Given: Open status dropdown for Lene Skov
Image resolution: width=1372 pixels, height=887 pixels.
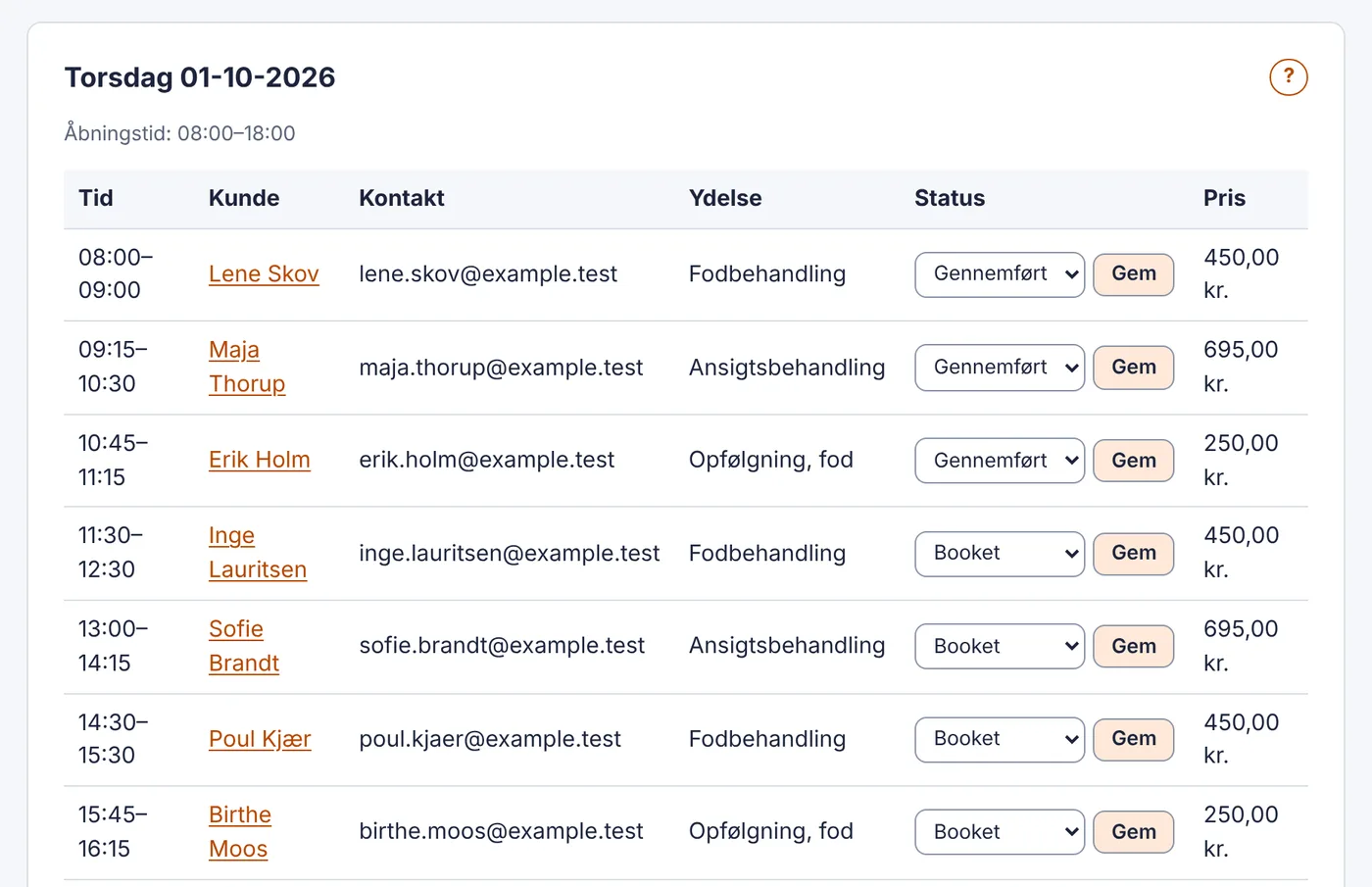Looking at the screenshot, I should coord(1000,274).
